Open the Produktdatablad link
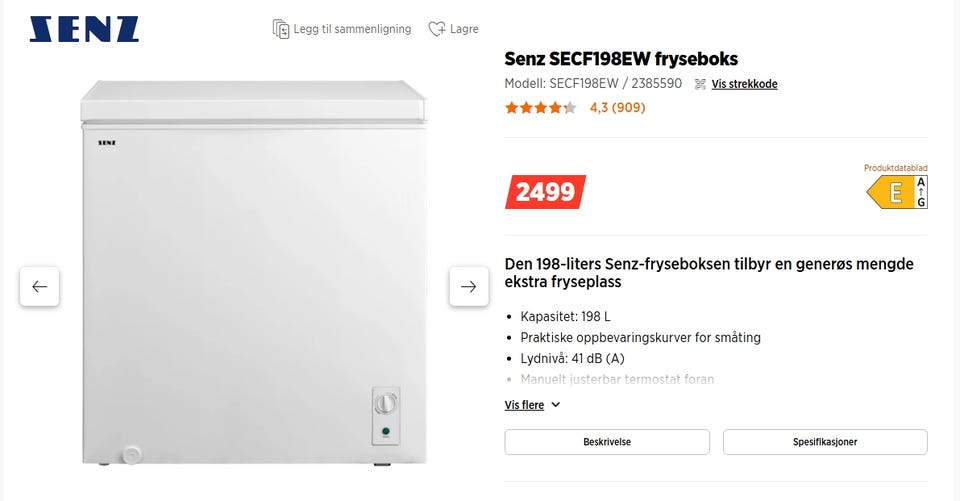960x501 pixels. click(895, 168)
